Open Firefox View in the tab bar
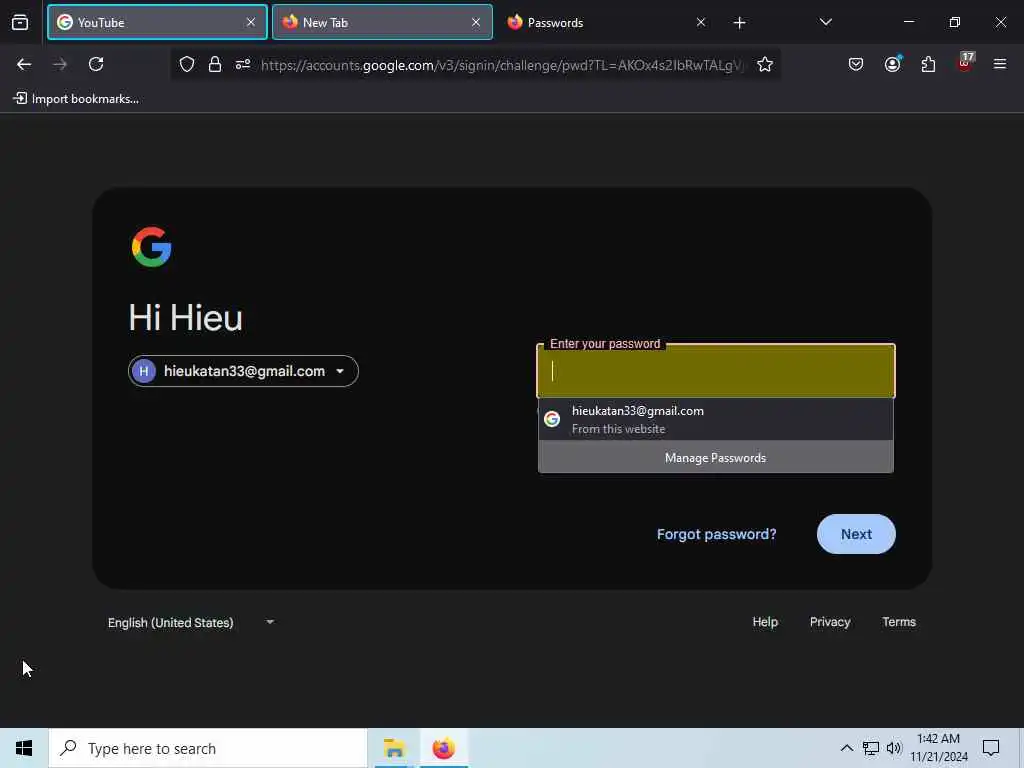This screenshot has height=768, width=1024. (20, 22)
